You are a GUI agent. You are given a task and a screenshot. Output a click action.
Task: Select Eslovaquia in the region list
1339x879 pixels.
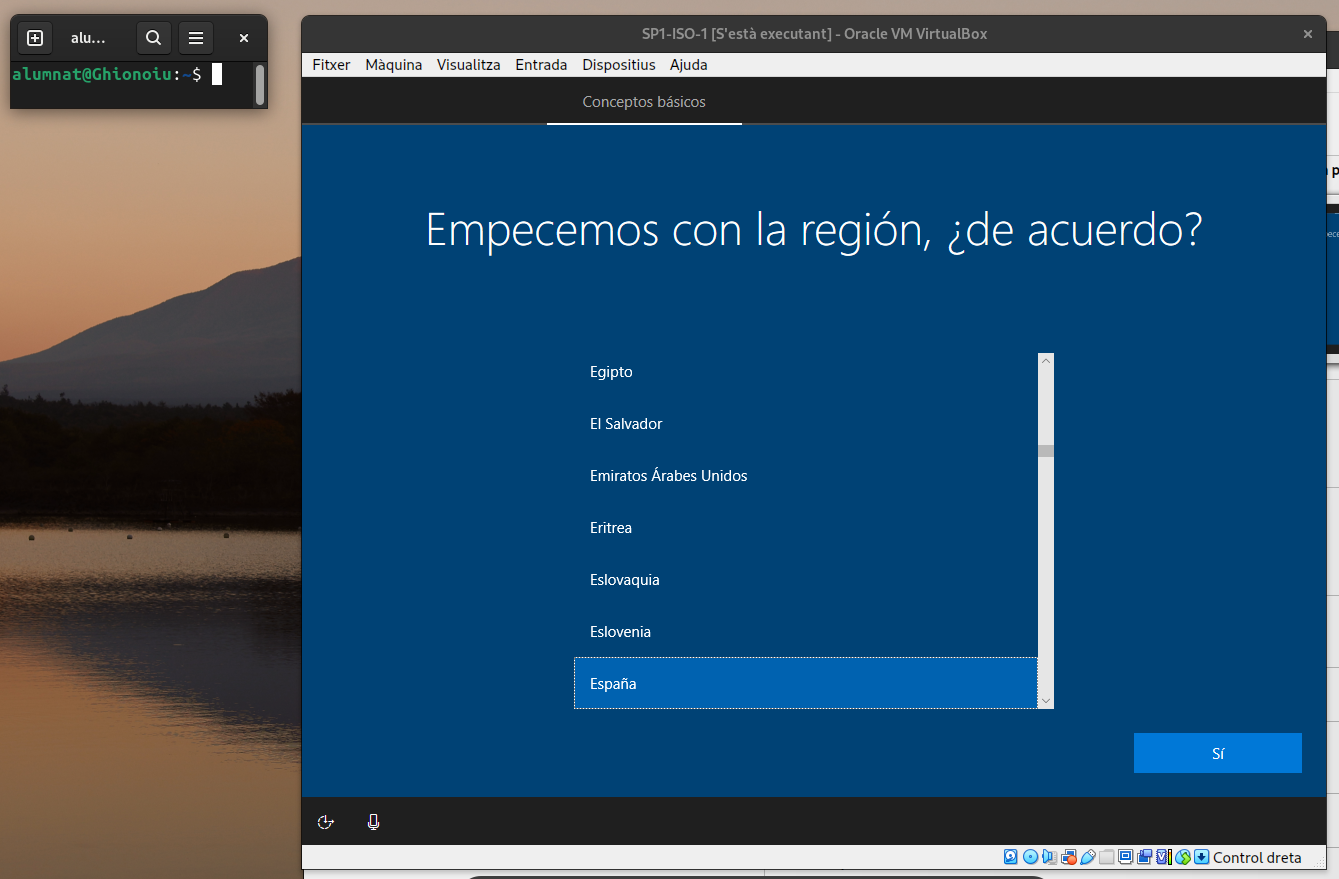[625, 580]
